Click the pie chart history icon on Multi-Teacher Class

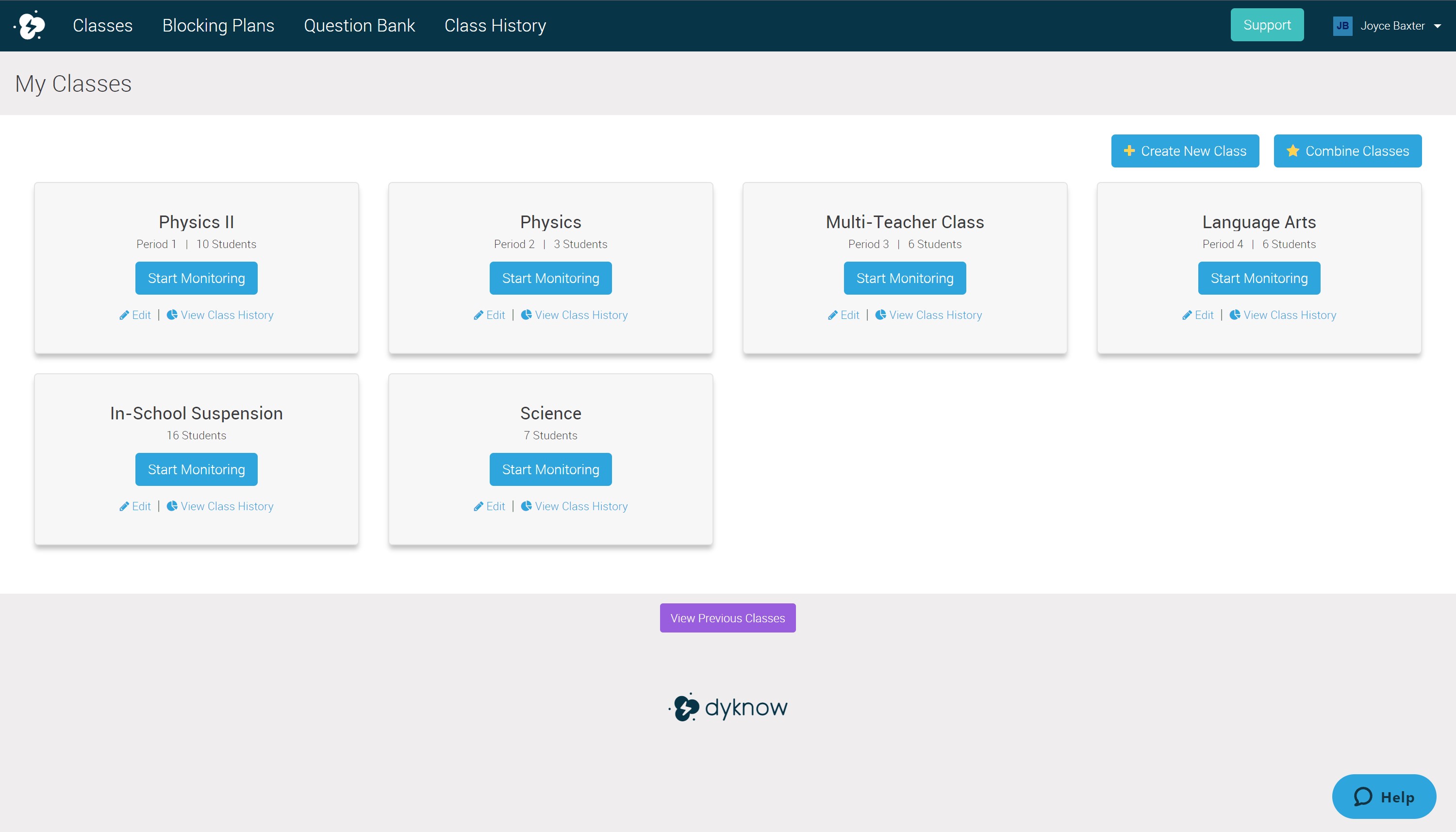pos(880,314)
